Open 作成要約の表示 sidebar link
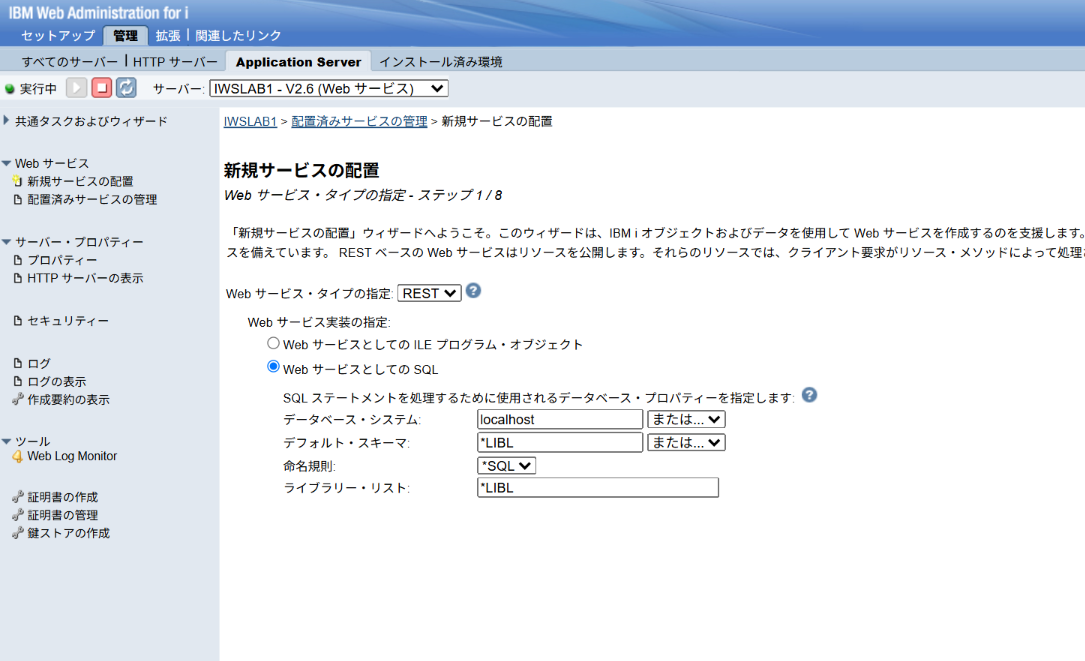The height and width of the screenshot is (661, 1085). click(69, 399)
